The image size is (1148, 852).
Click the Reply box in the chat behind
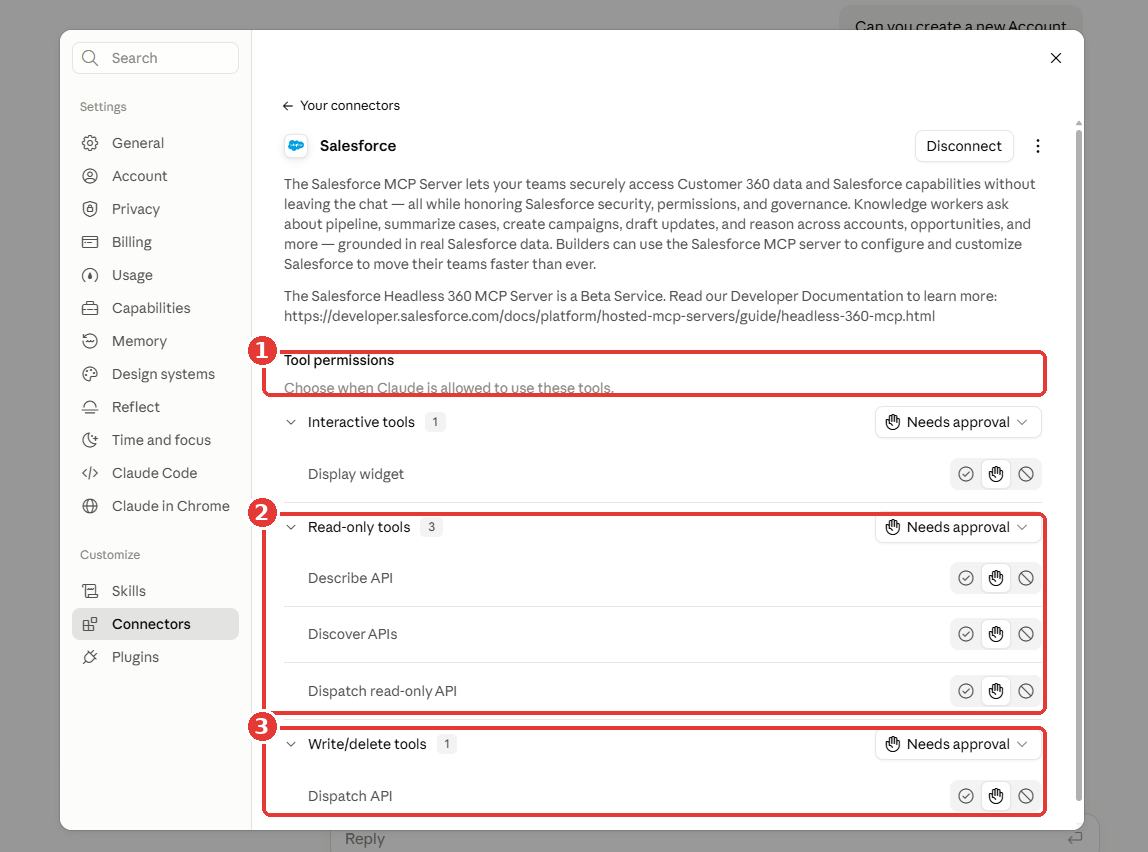714,839
